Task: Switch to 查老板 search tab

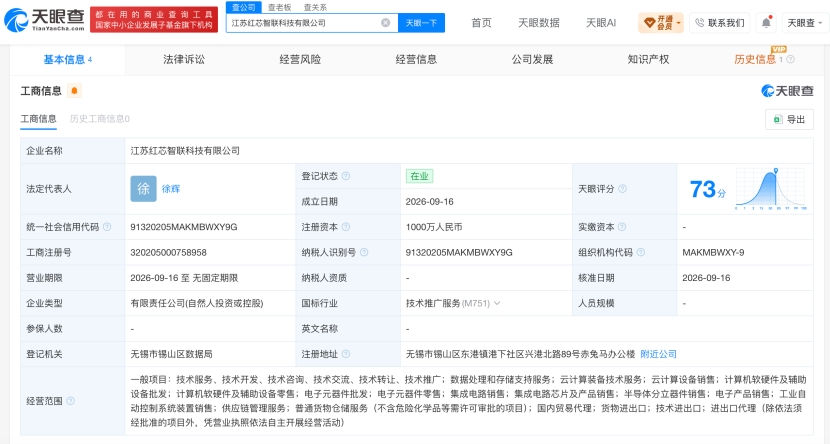Action: pos(279,7)
